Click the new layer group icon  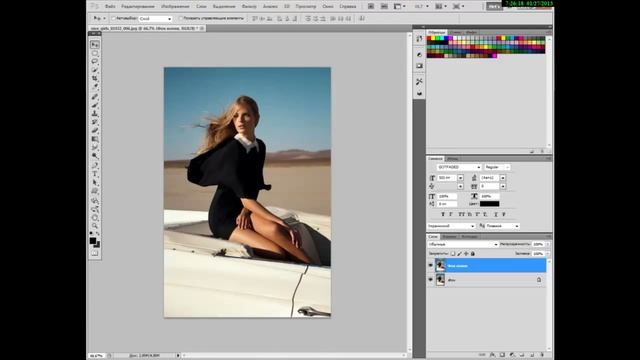522,355
